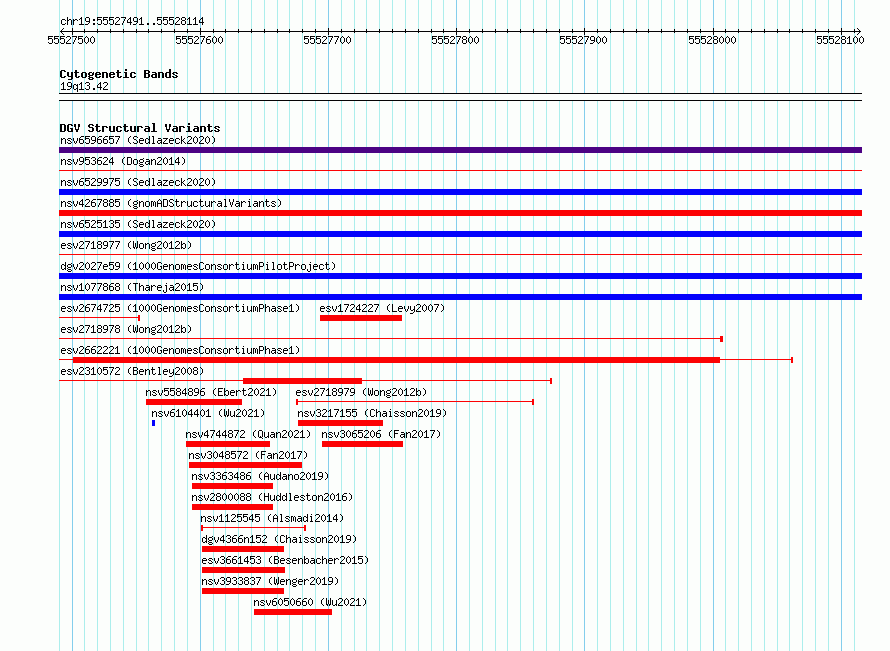
Task: Click the purple nsv6596657 variant bar
Action: pos(460,150)
